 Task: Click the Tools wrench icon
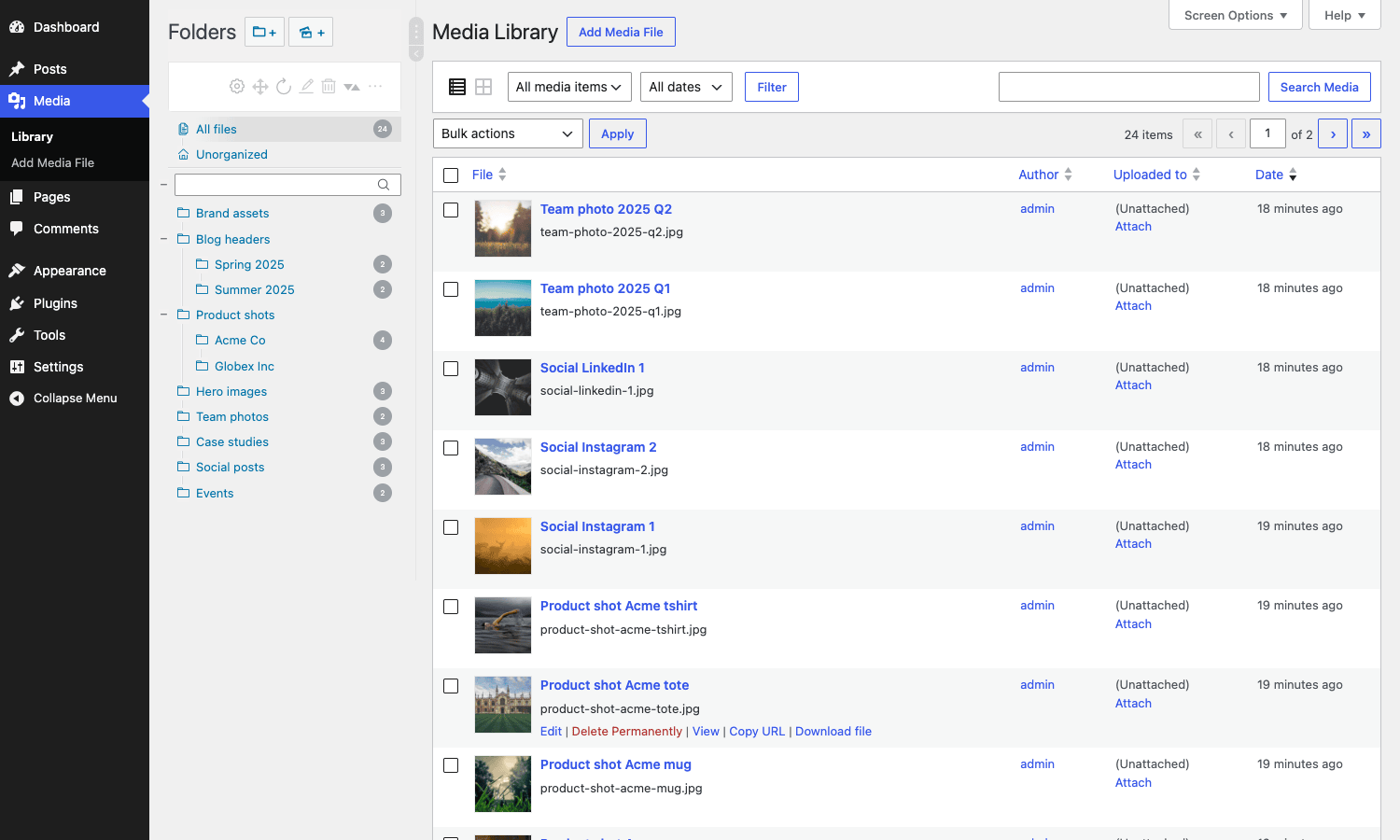(x=17, y=335)
